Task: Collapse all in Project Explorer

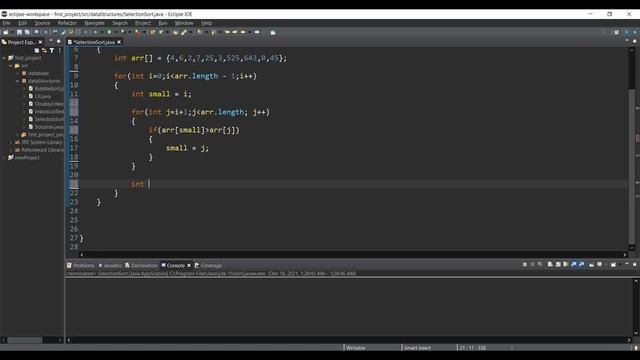Action: (37, 51)
